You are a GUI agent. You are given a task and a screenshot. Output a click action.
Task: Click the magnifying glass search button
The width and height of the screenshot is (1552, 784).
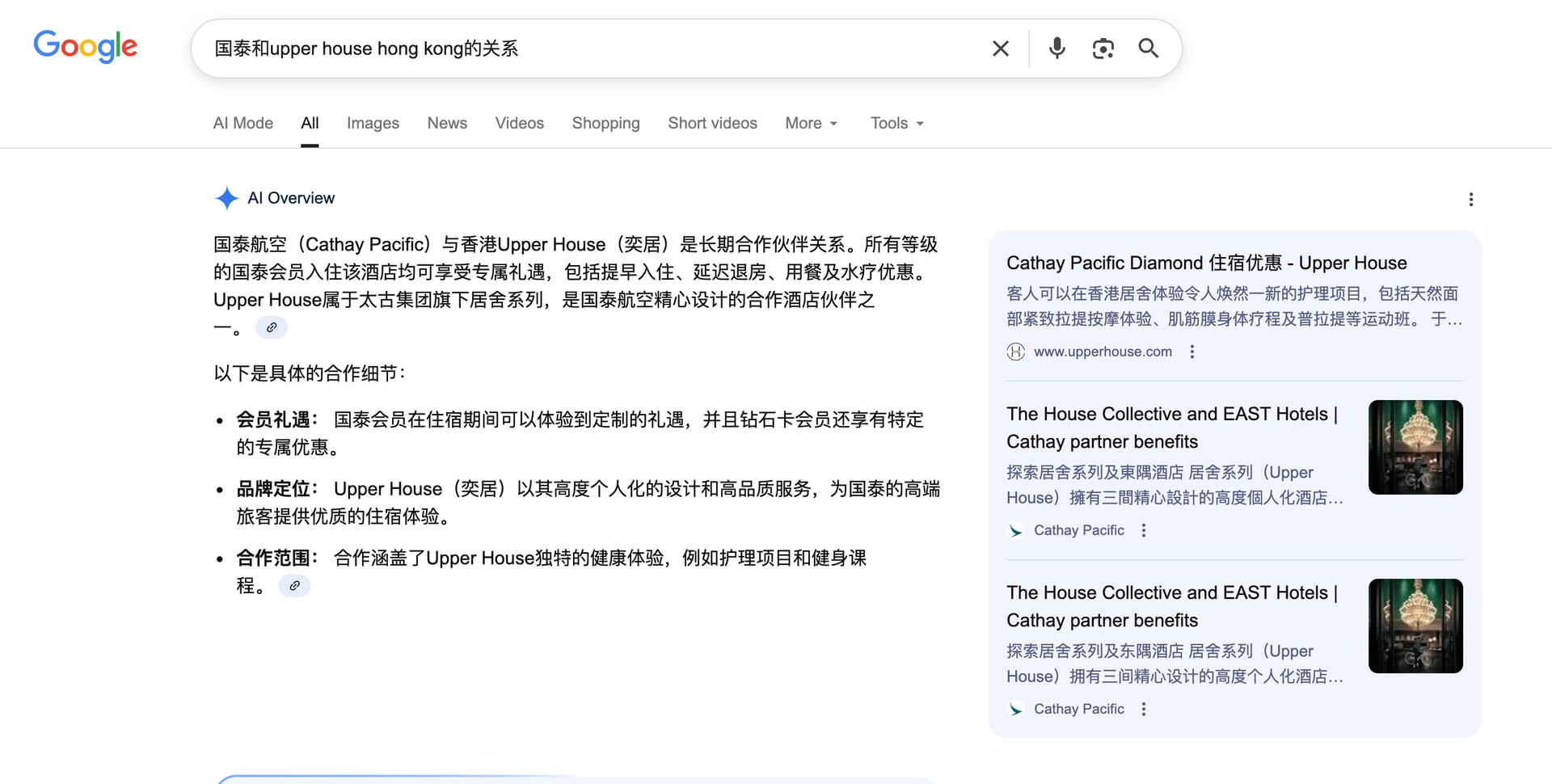1148,48
